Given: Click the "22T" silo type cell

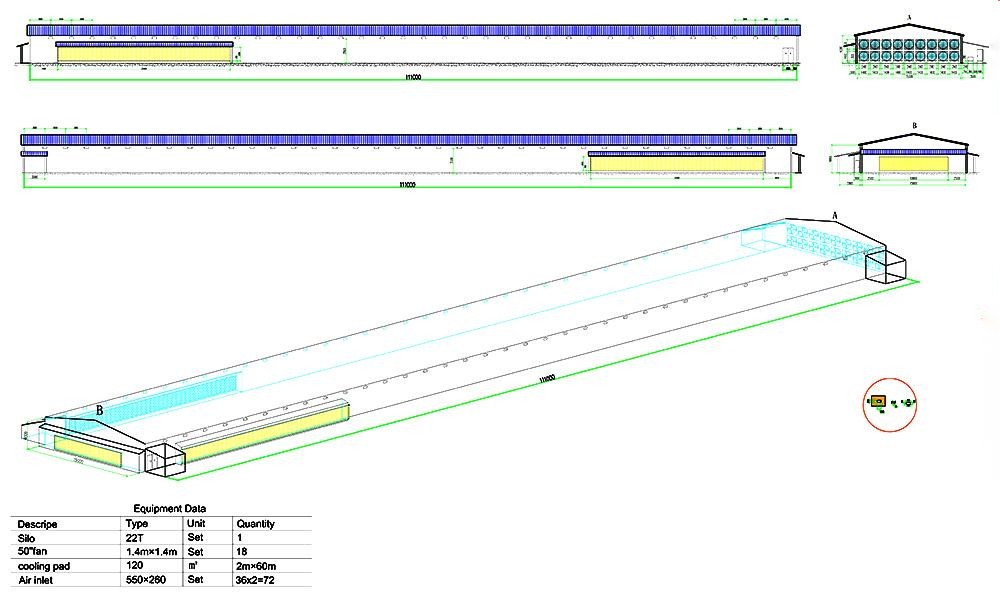Looking at the screenshot, I should [x=135, y=538].
